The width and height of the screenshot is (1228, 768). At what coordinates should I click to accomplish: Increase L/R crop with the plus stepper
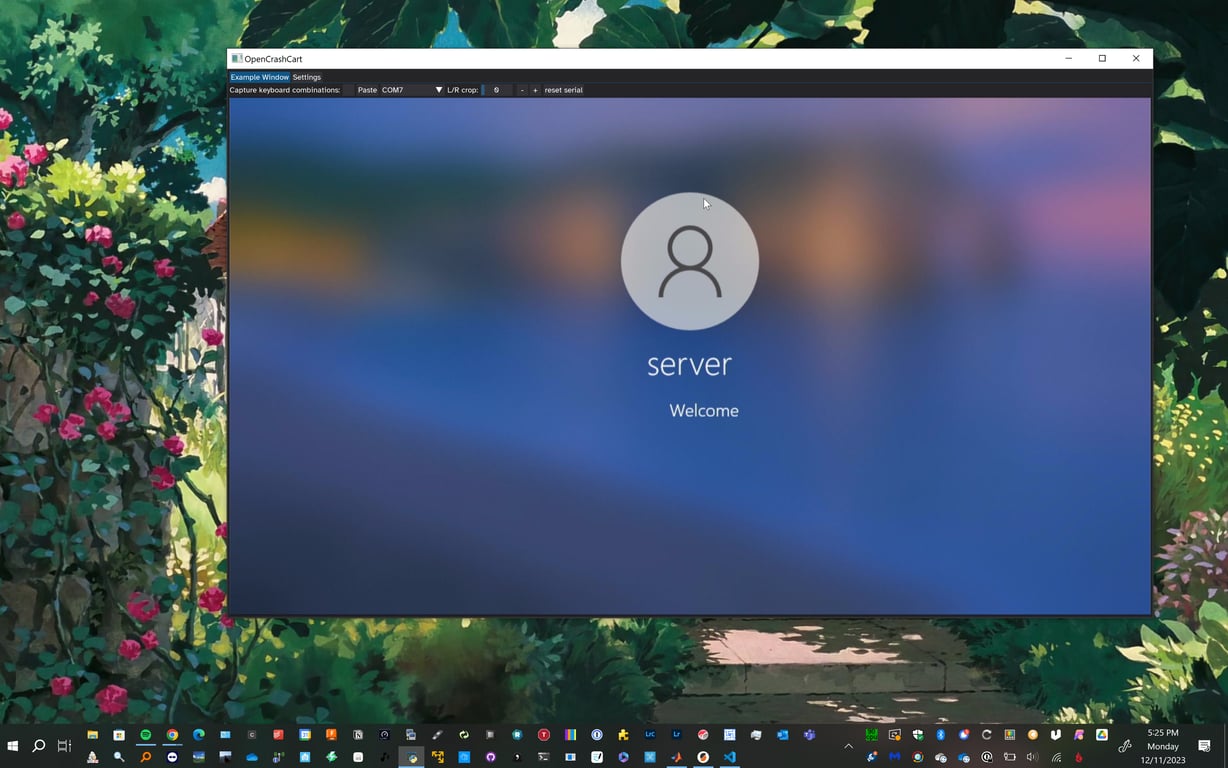click(535, 90)
